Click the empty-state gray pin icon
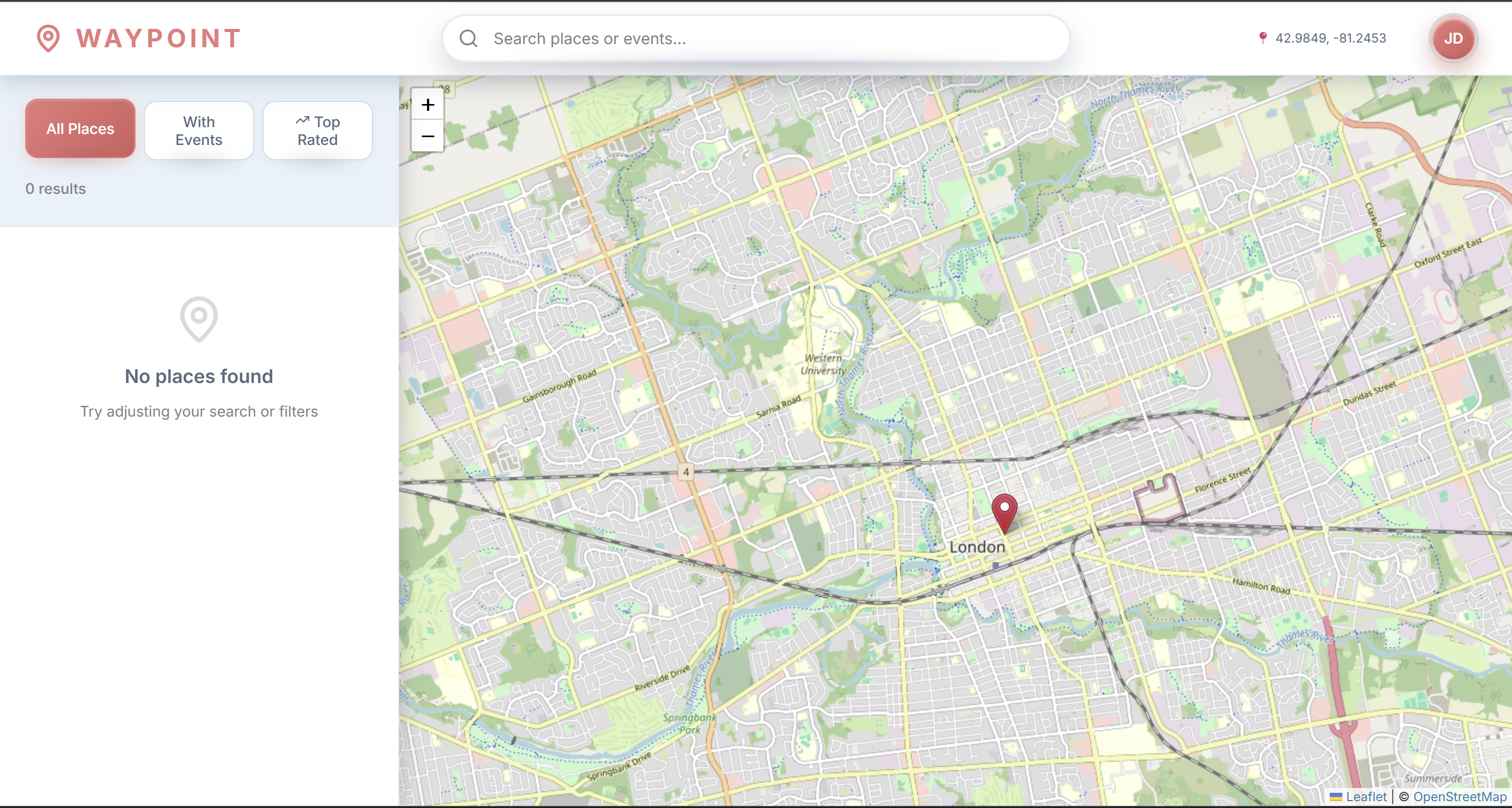The image size is (1512, 808). click(x=199, y=318)
